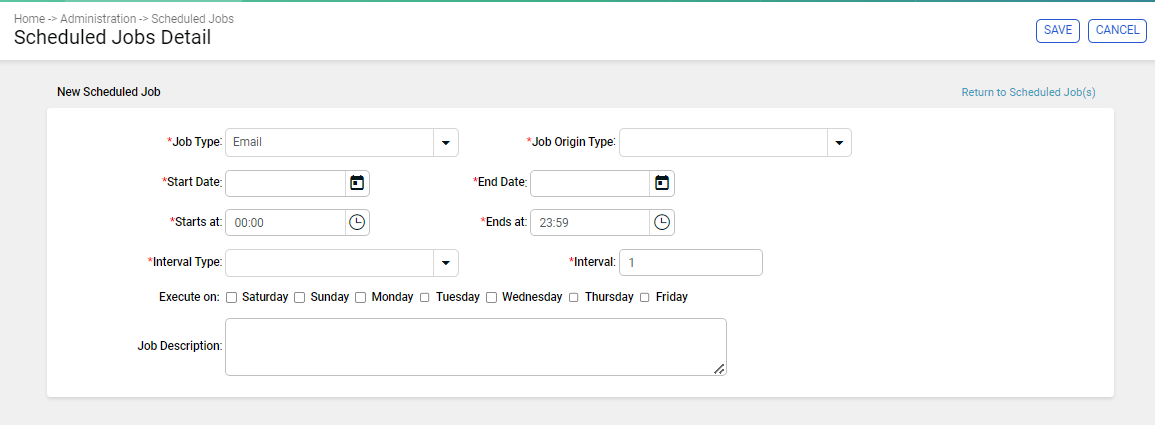Viewport: 1155px width, 425px height.
Task: Click the CANCEL button
Action: 1117,30
